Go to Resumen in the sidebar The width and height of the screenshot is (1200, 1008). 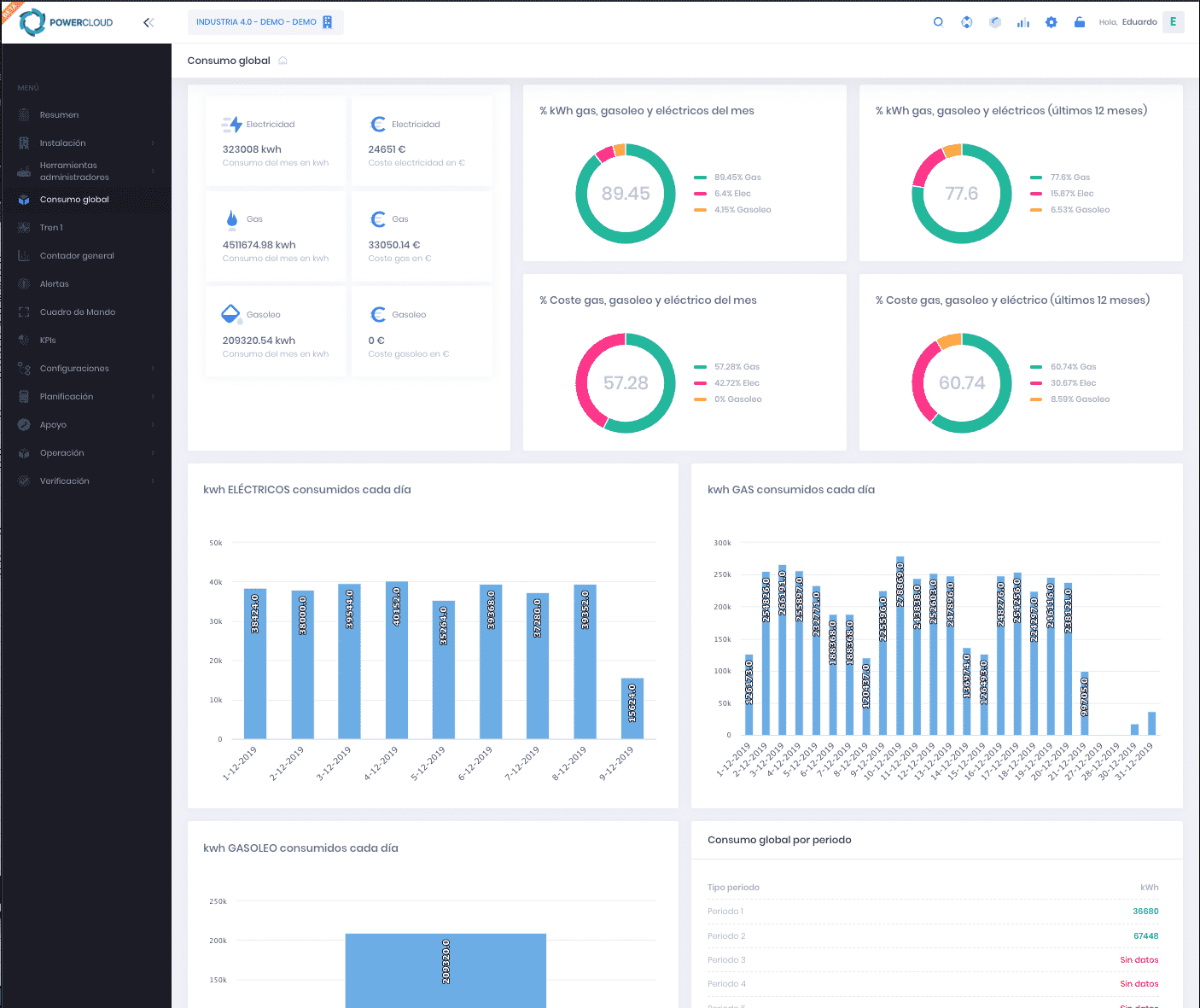[59, 115]
